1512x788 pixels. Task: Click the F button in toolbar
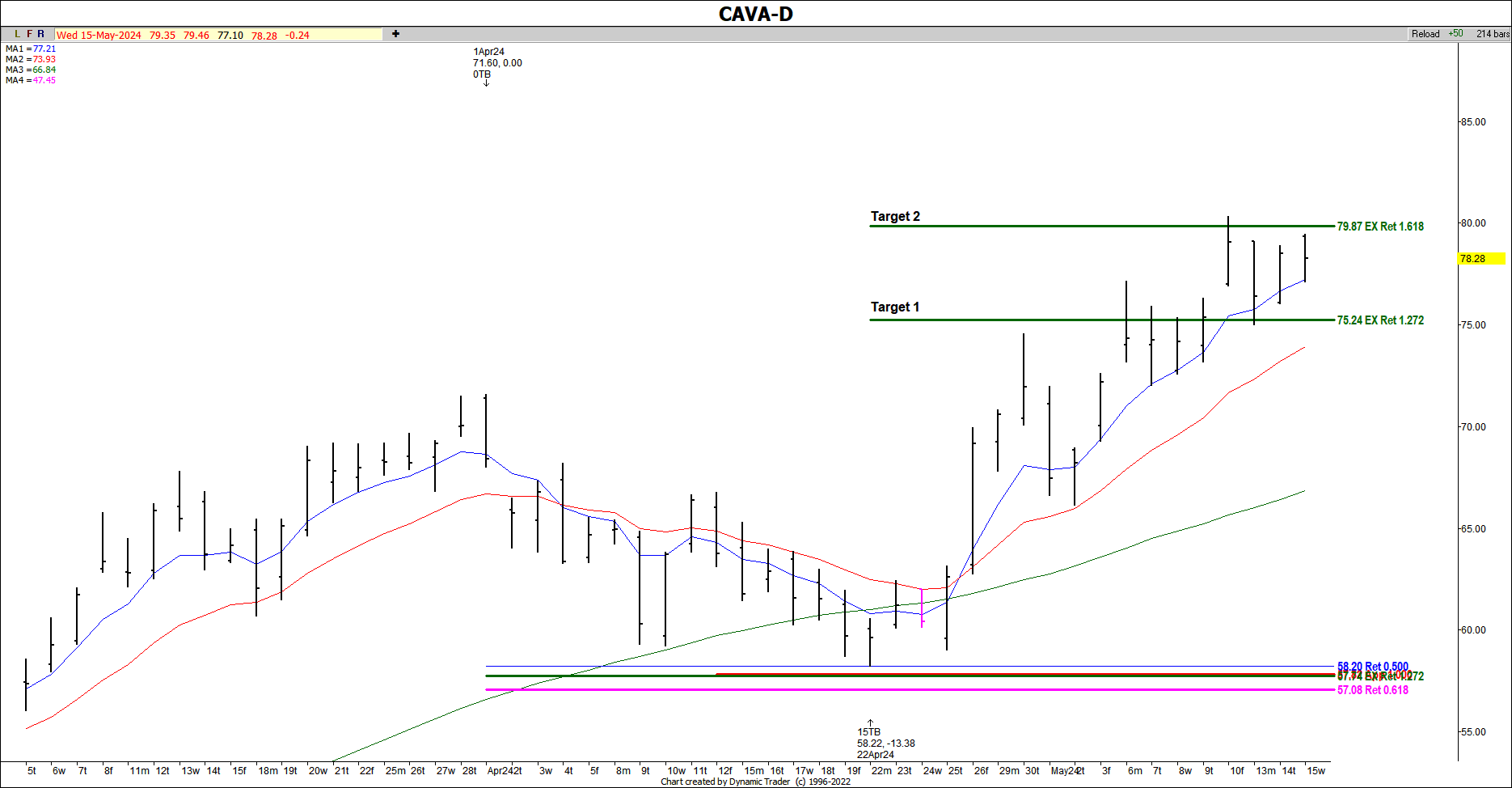[30, 34]
